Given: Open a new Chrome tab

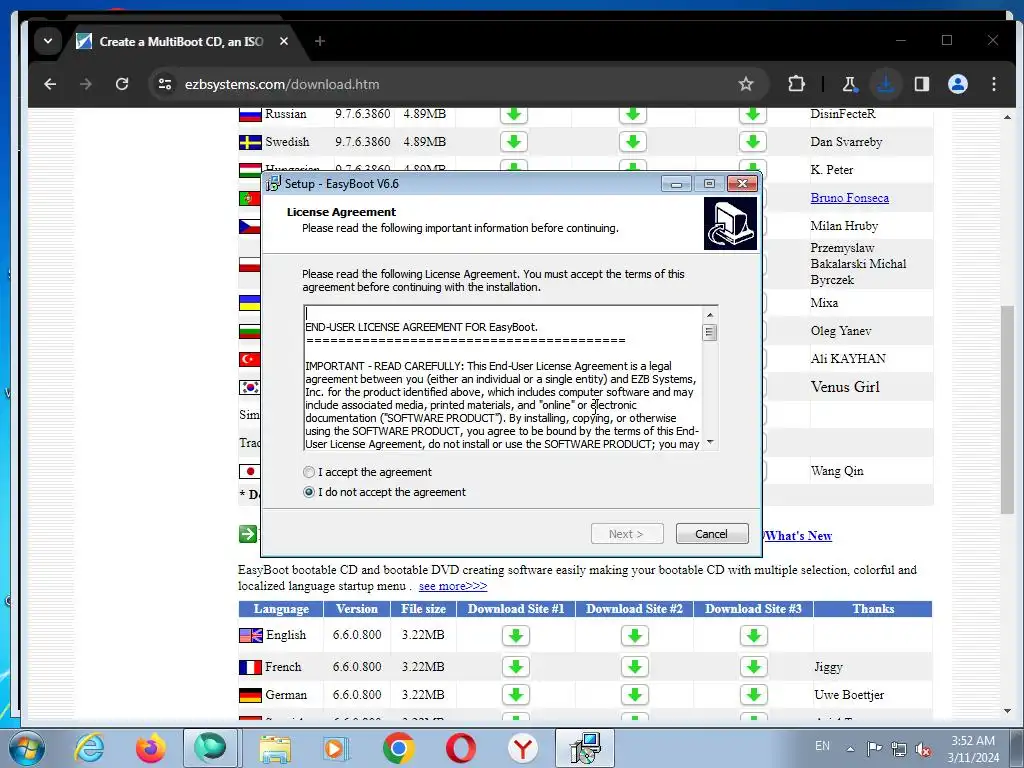Looking at the screenshot, I should pyautogui.click(x=319, y=41).
